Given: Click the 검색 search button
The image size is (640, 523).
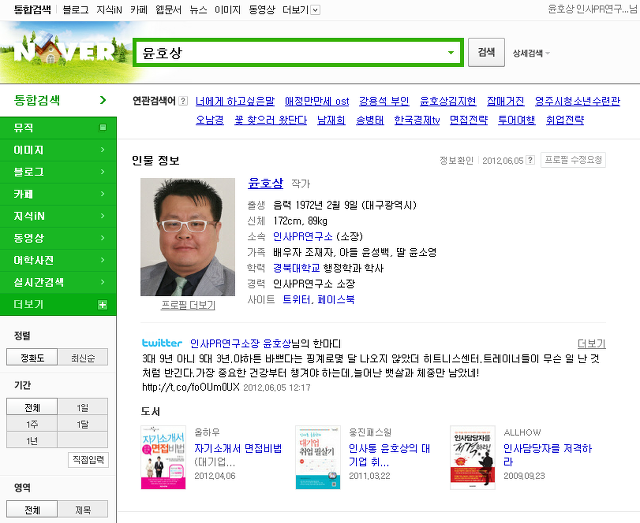Looking at the screenshot, I should point(486,52).
